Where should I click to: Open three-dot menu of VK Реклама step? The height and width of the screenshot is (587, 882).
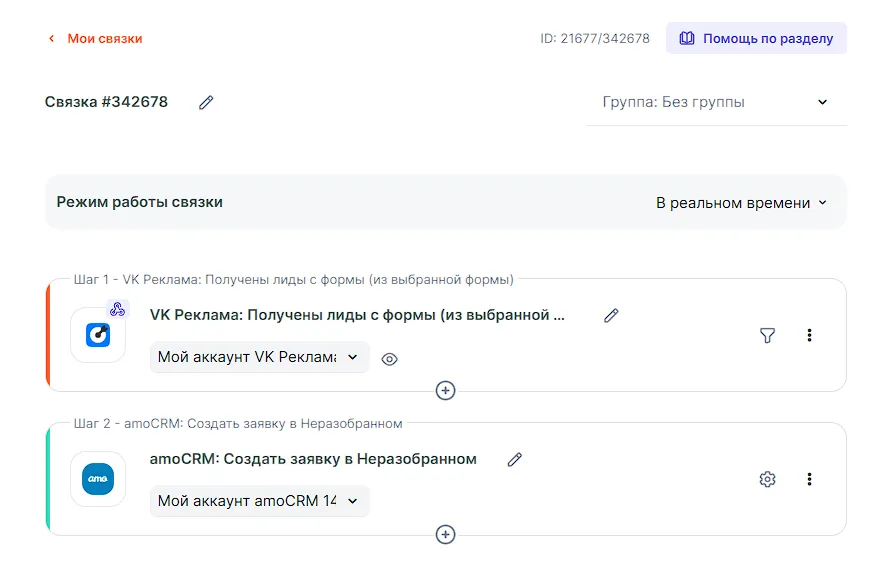[x=809, y=336]
